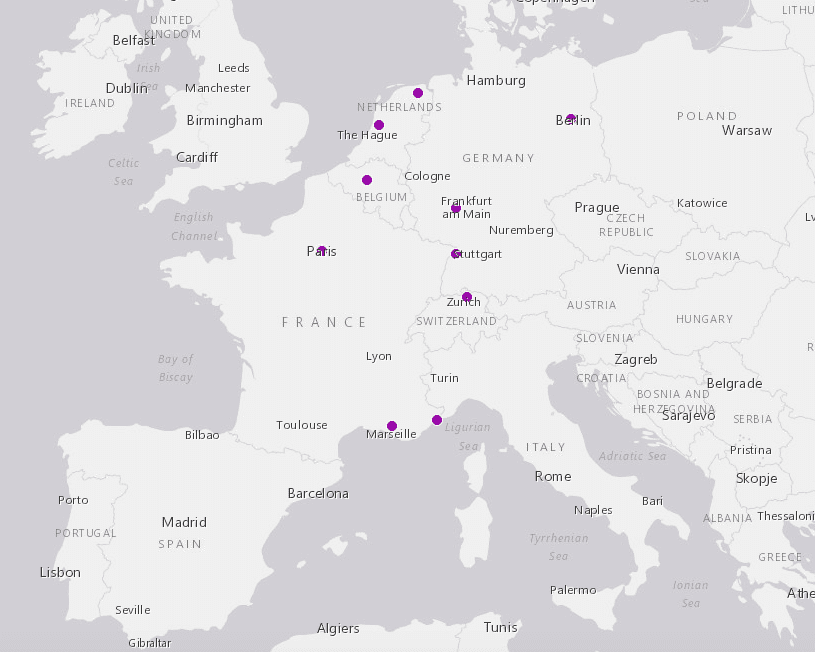Viewport: 815px width, 652px height.
Task: Click the Zagreb city label
Action: 636,360
